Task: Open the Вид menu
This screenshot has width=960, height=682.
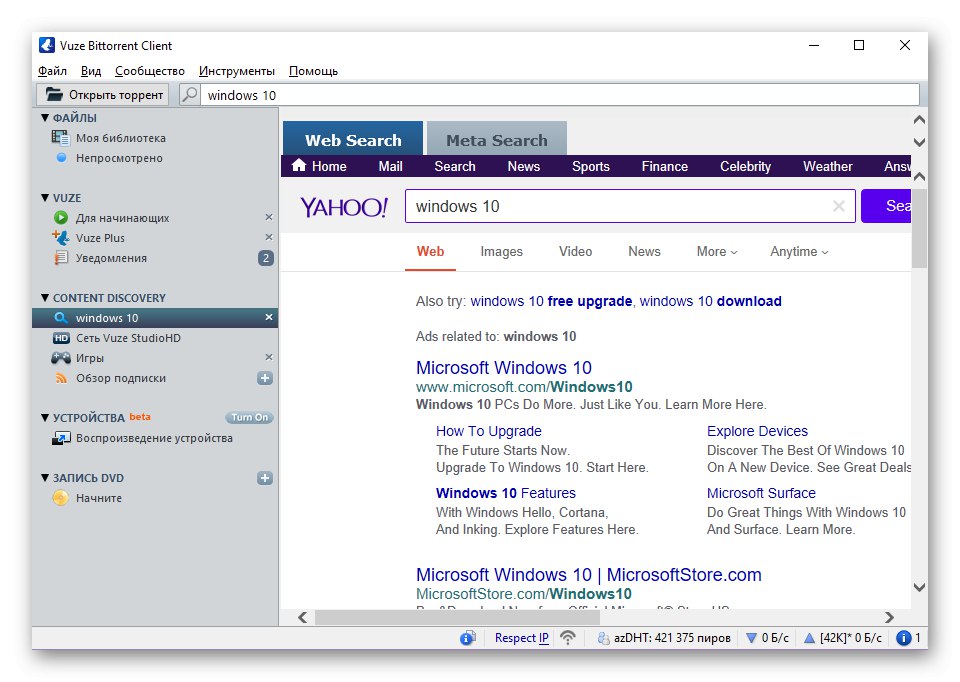Action: coord(91,71)
